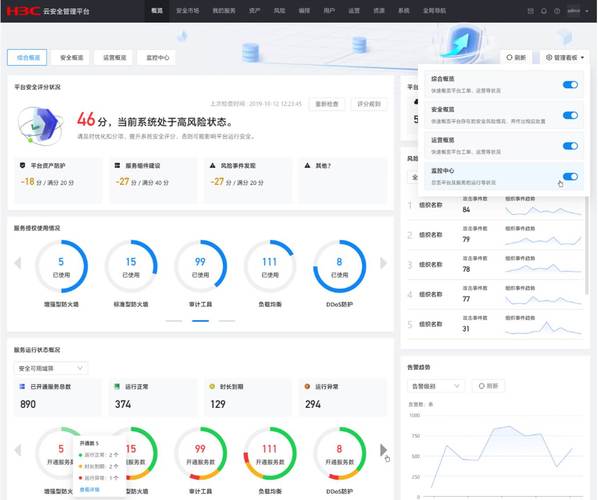Open the 安全可用域 selector dropdown
This screenshot has height=500, width=598.
[x=51, y=368]
